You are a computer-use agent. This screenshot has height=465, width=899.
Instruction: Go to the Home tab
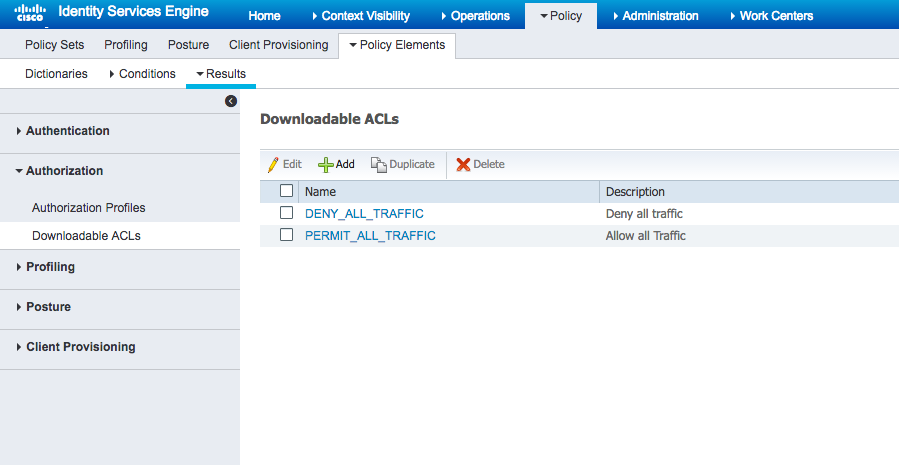click(264, 16)
